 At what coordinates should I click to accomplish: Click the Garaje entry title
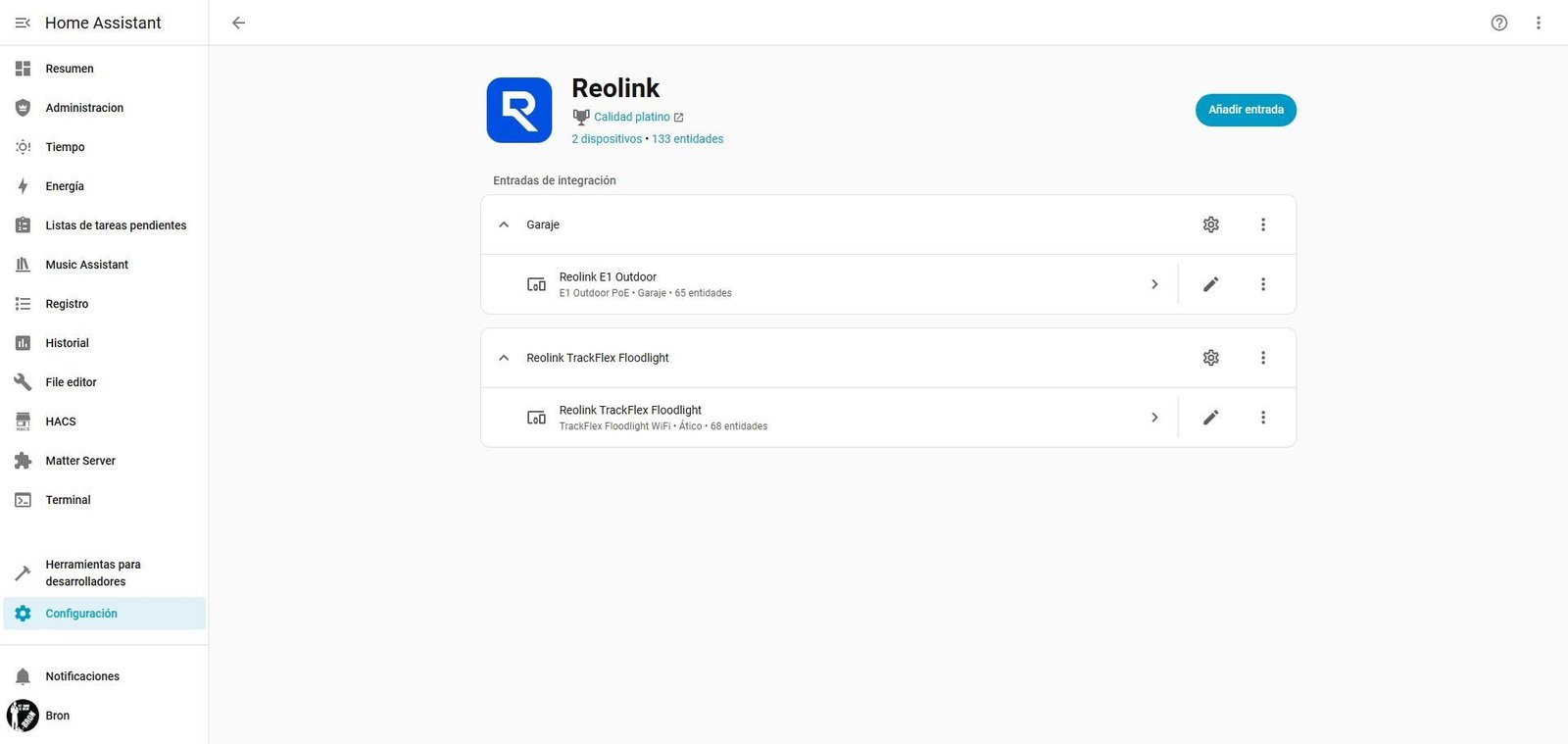tap(543, 225)
